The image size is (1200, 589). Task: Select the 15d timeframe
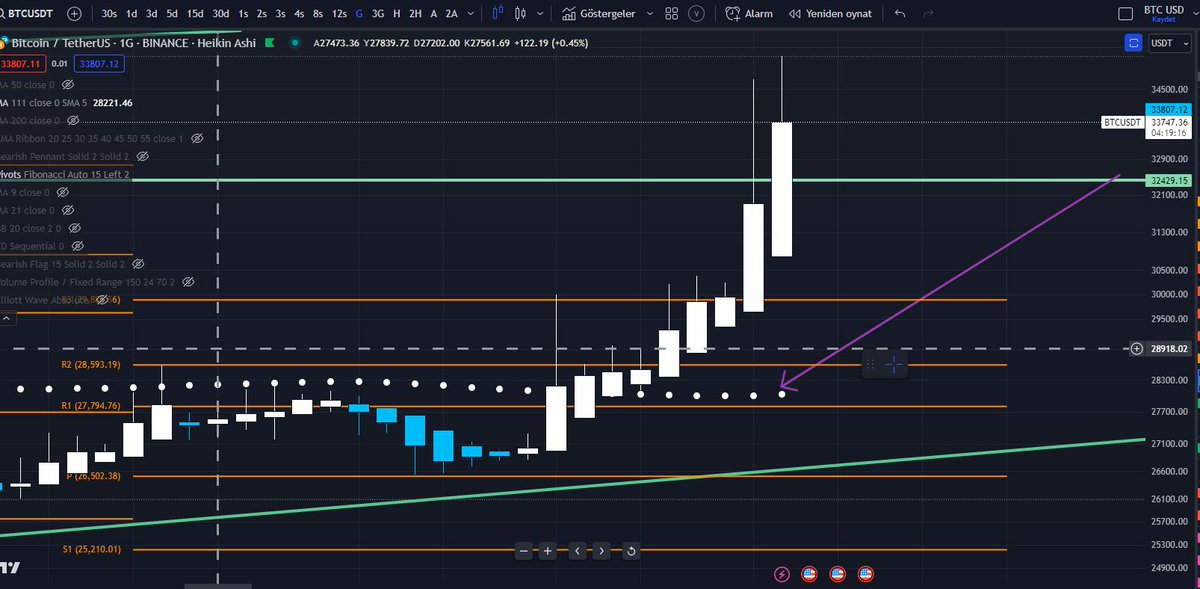195,14
